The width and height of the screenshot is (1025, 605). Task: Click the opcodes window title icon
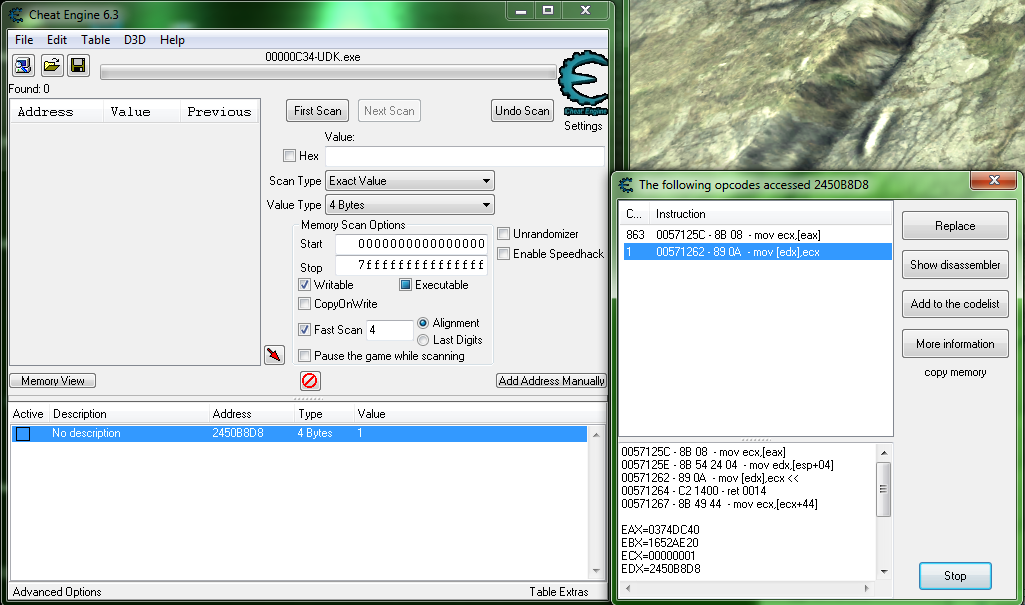626,184
